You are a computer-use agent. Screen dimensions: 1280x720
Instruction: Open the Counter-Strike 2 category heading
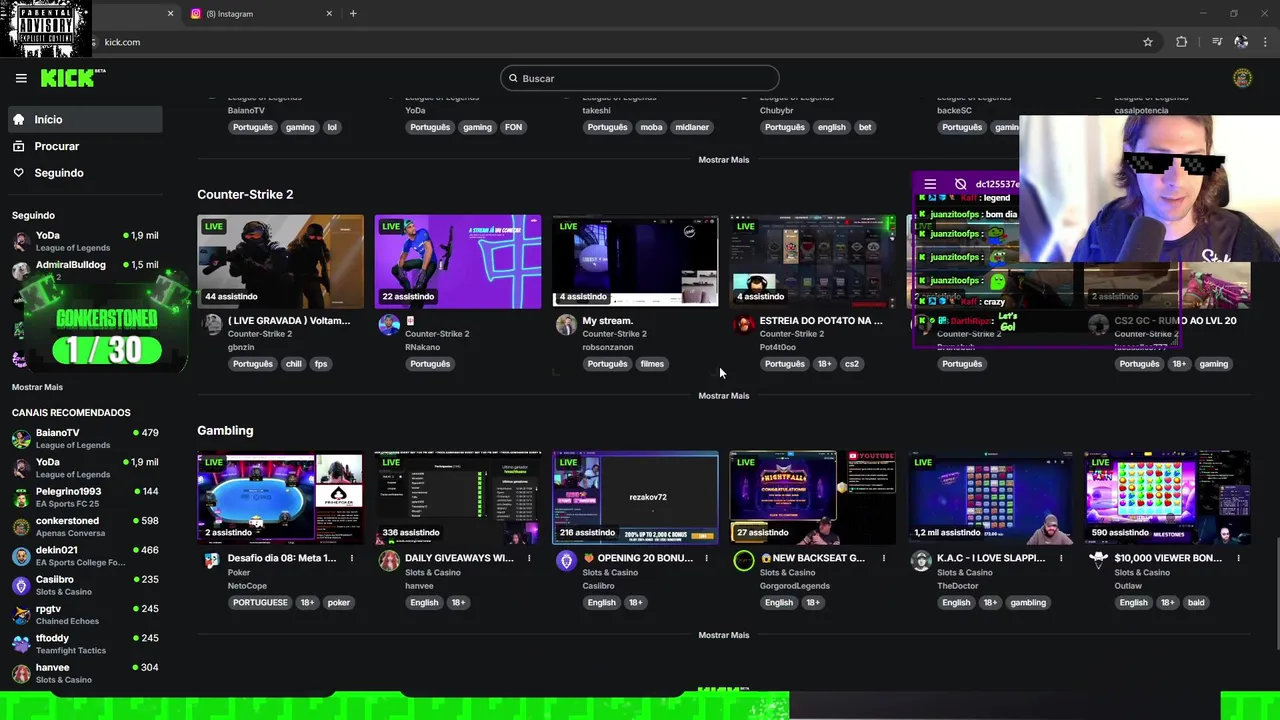click(245, 194)
